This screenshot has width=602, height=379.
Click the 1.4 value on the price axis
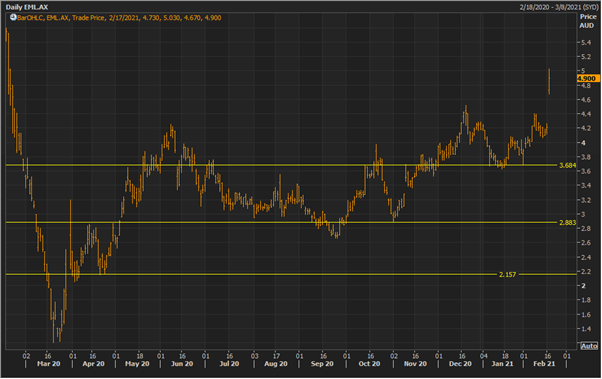coord(586,329)
